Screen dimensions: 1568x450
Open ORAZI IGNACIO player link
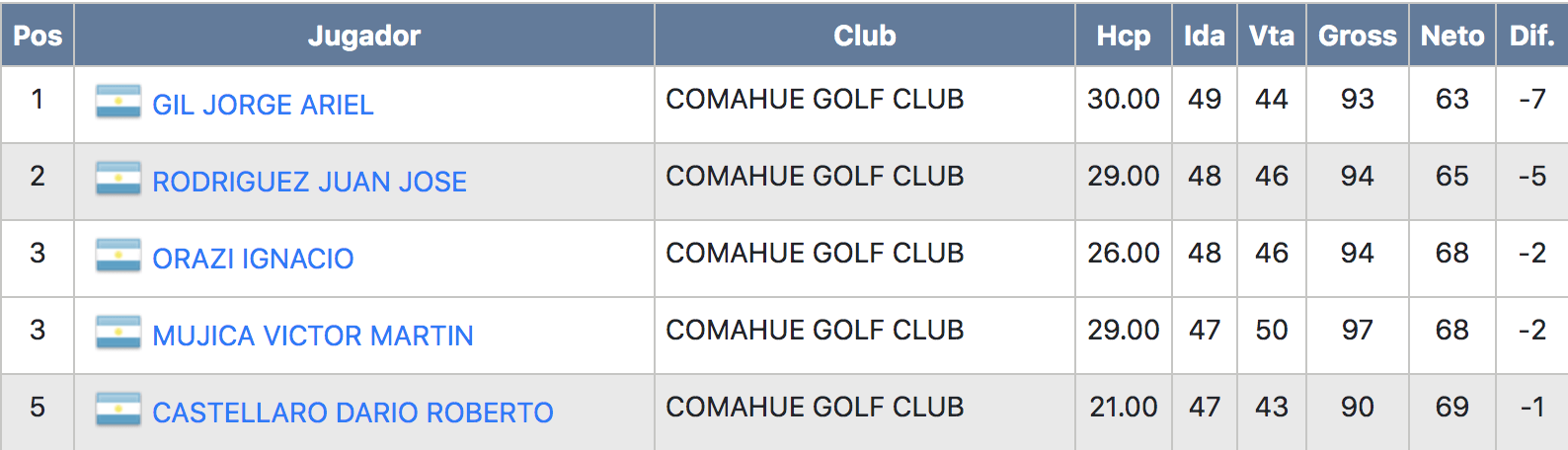253,259
